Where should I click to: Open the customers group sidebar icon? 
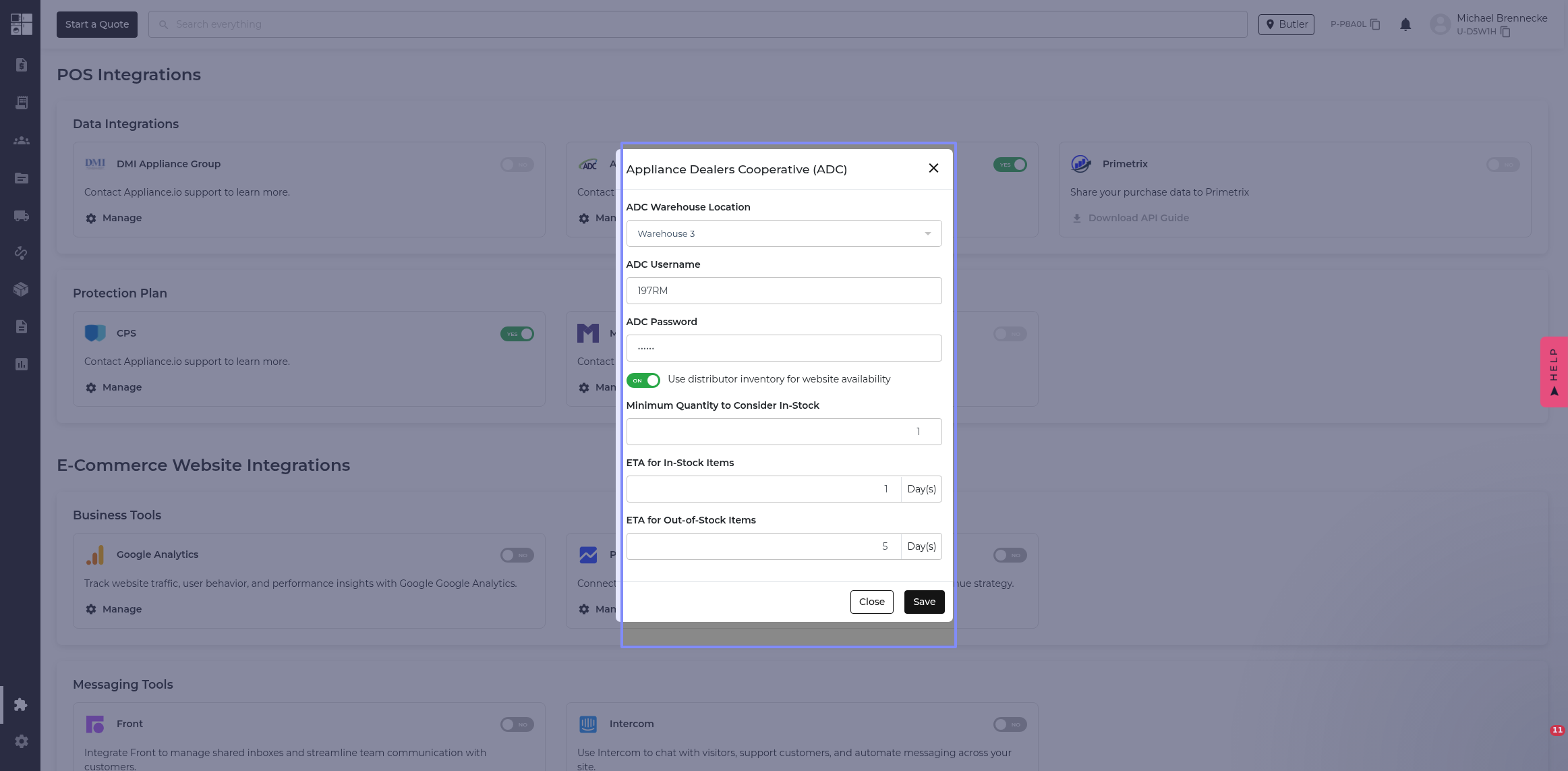click(22, 140)
